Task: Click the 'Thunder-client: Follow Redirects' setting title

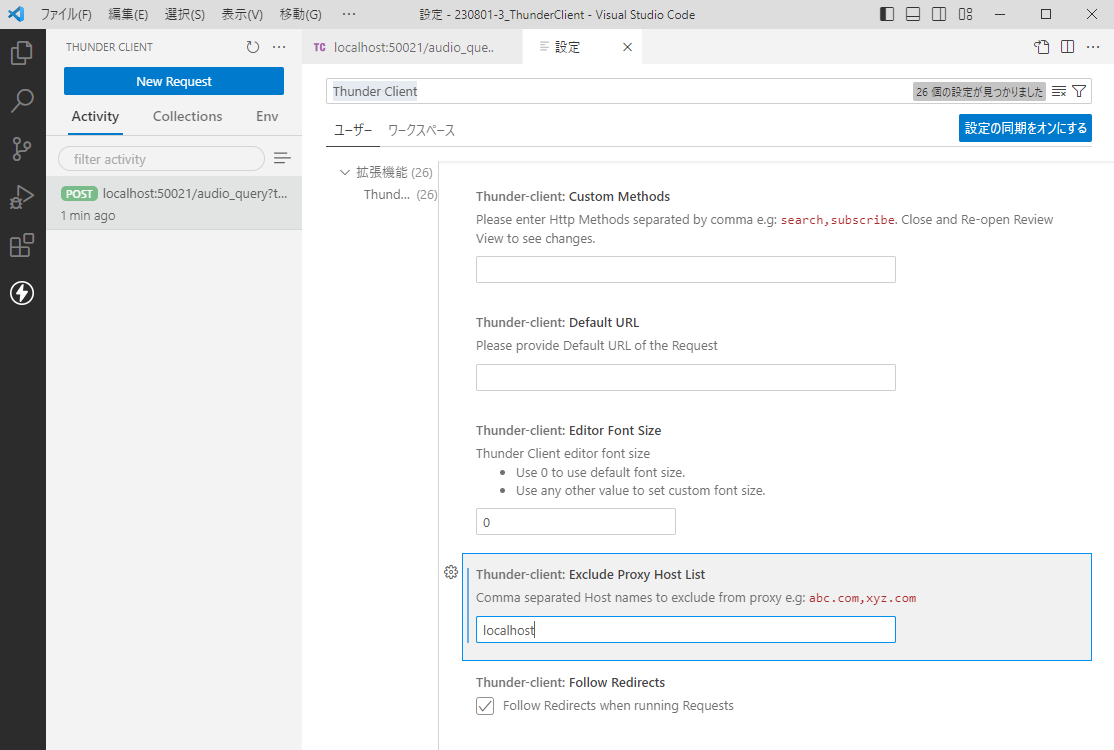Action: coord(570,683)
